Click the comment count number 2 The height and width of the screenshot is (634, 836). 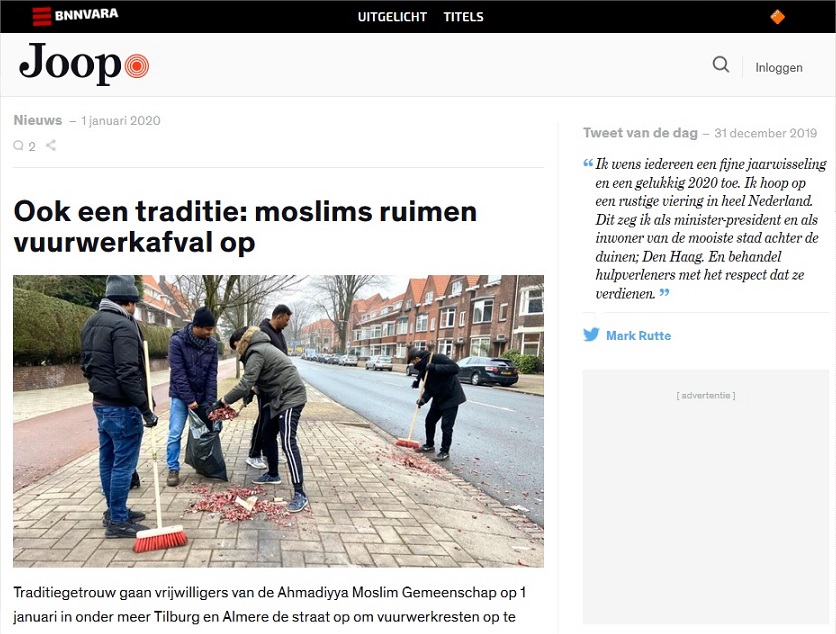pos(32,147)
